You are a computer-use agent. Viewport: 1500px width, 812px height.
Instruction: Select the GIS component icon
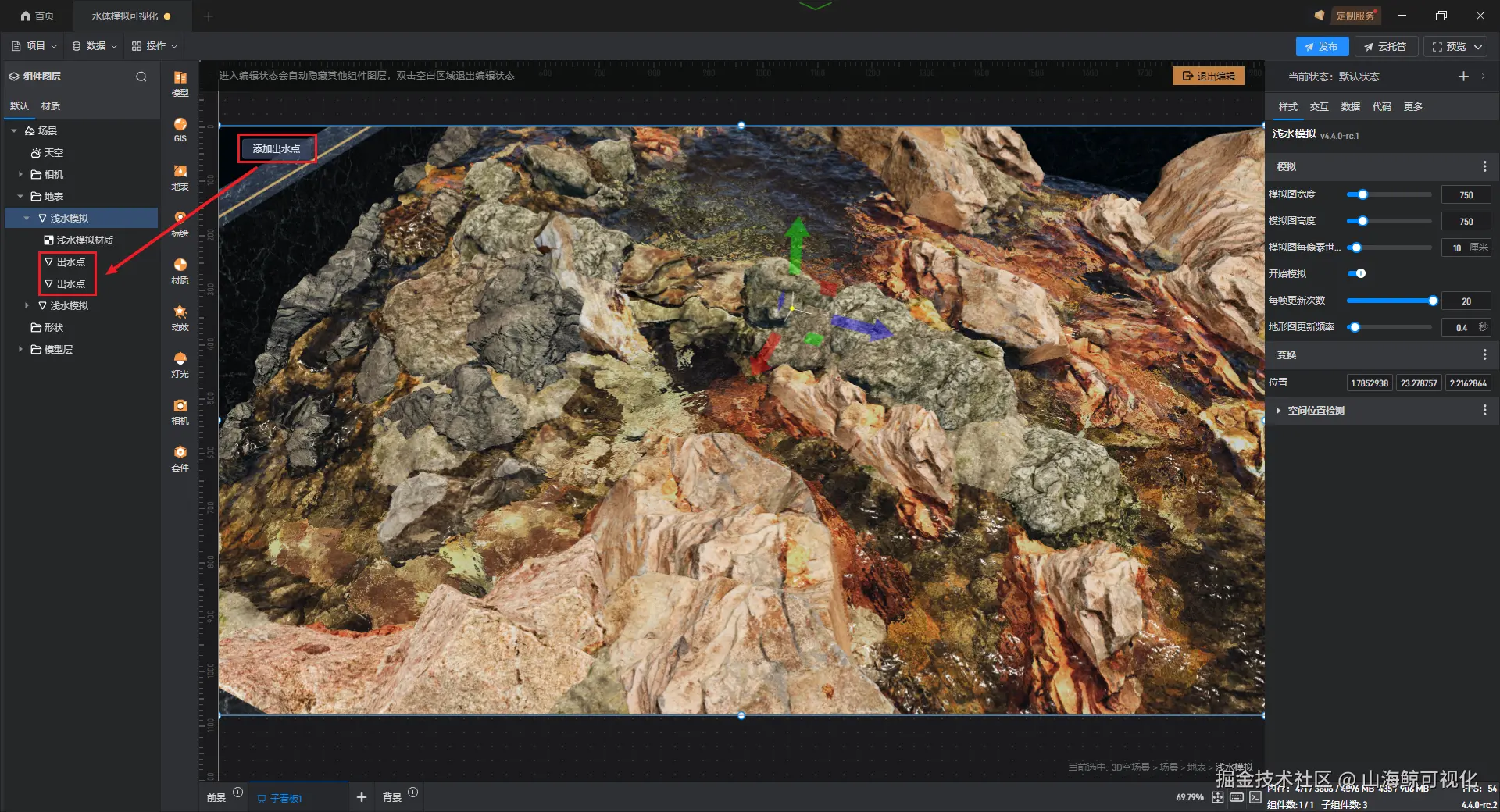tap(180, 129)
